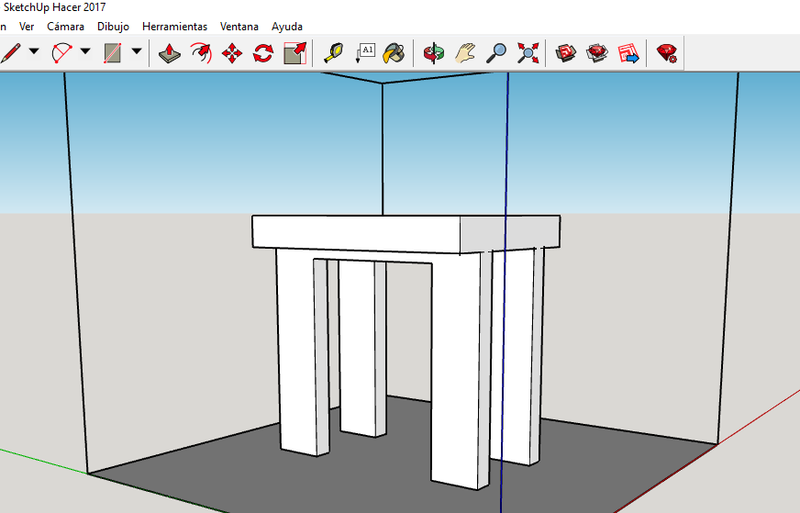
Task: Open the 3D Warehouse icon
Action: coord(566,53)
